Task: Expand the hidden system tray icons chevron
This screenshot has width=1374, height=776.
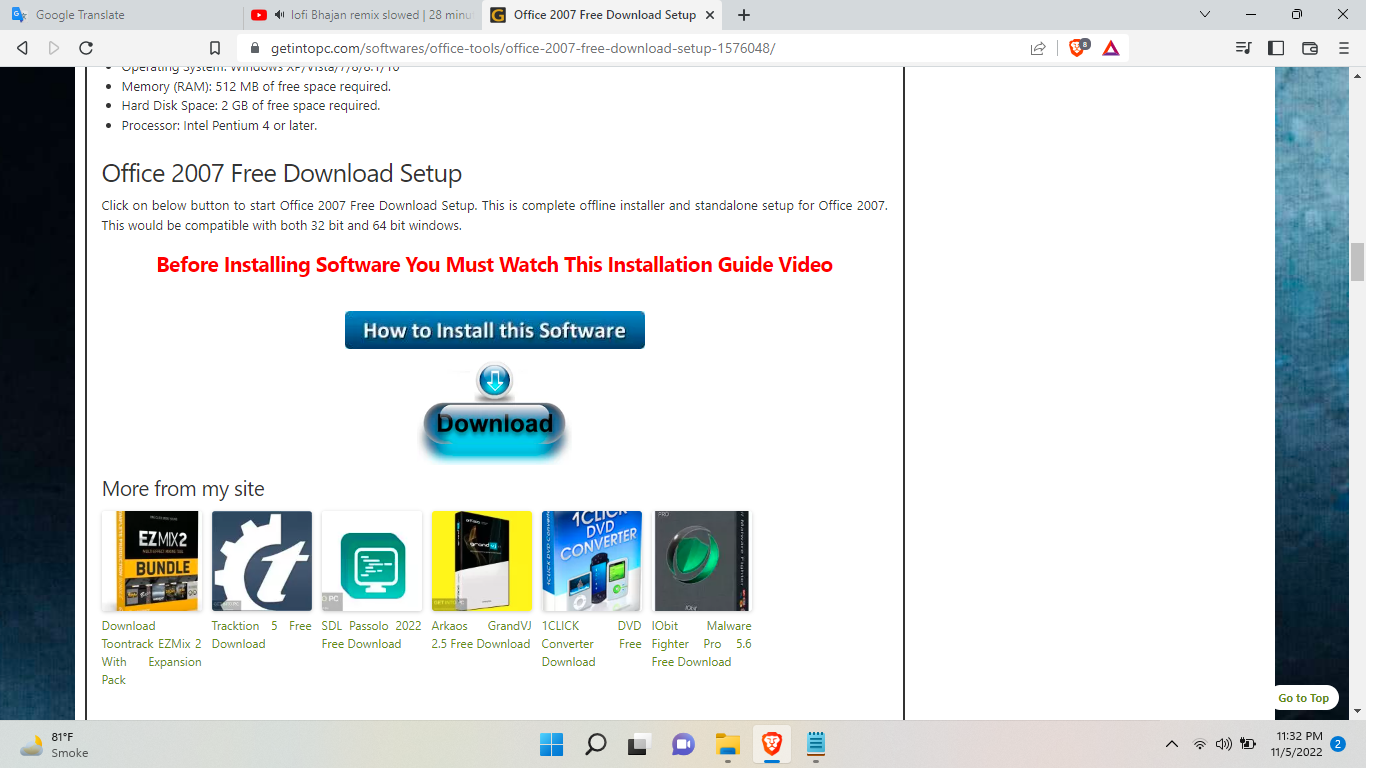Action: 1172,744
